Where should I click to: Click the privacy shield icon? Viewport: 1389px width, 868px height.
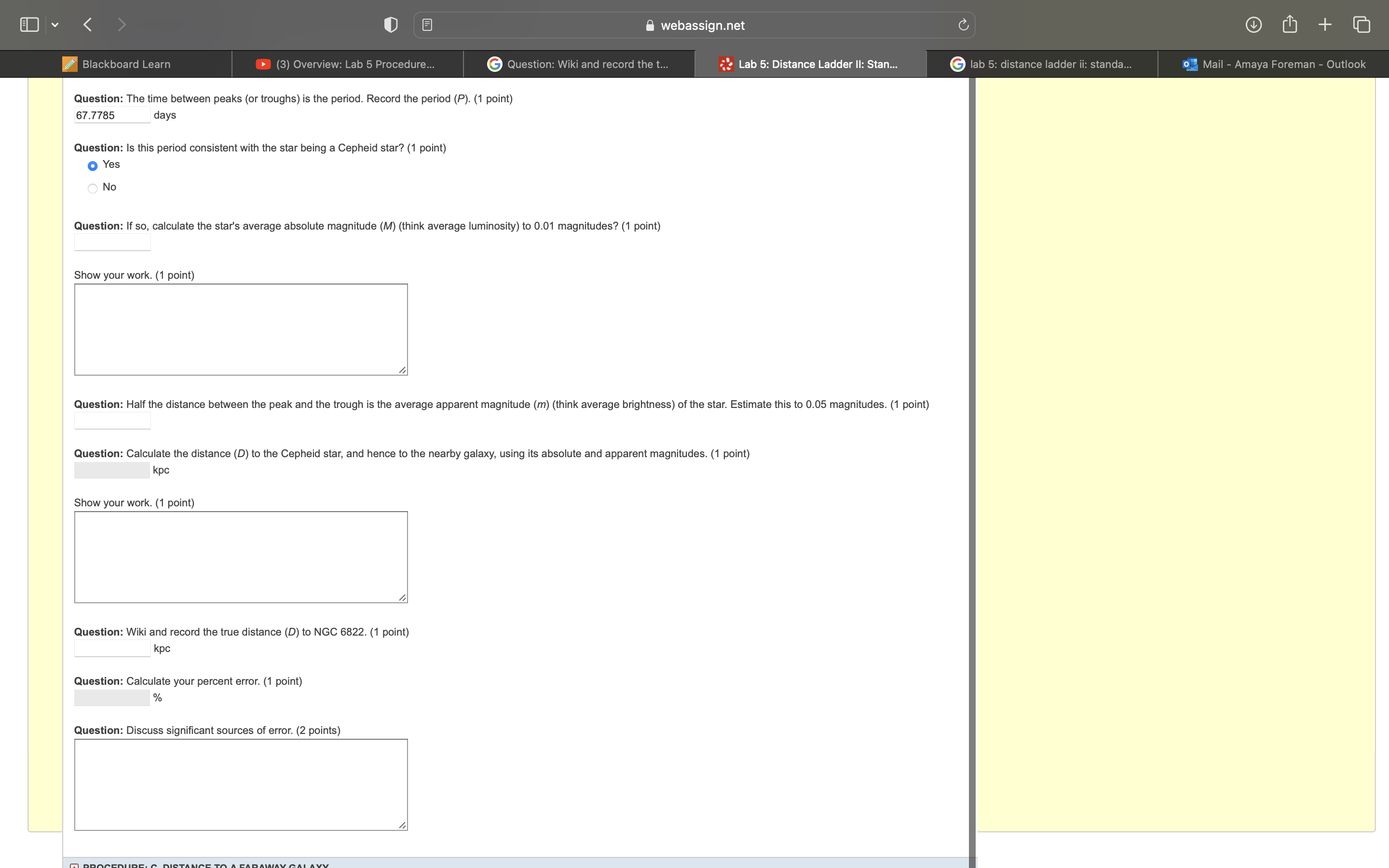pos(390,25)
